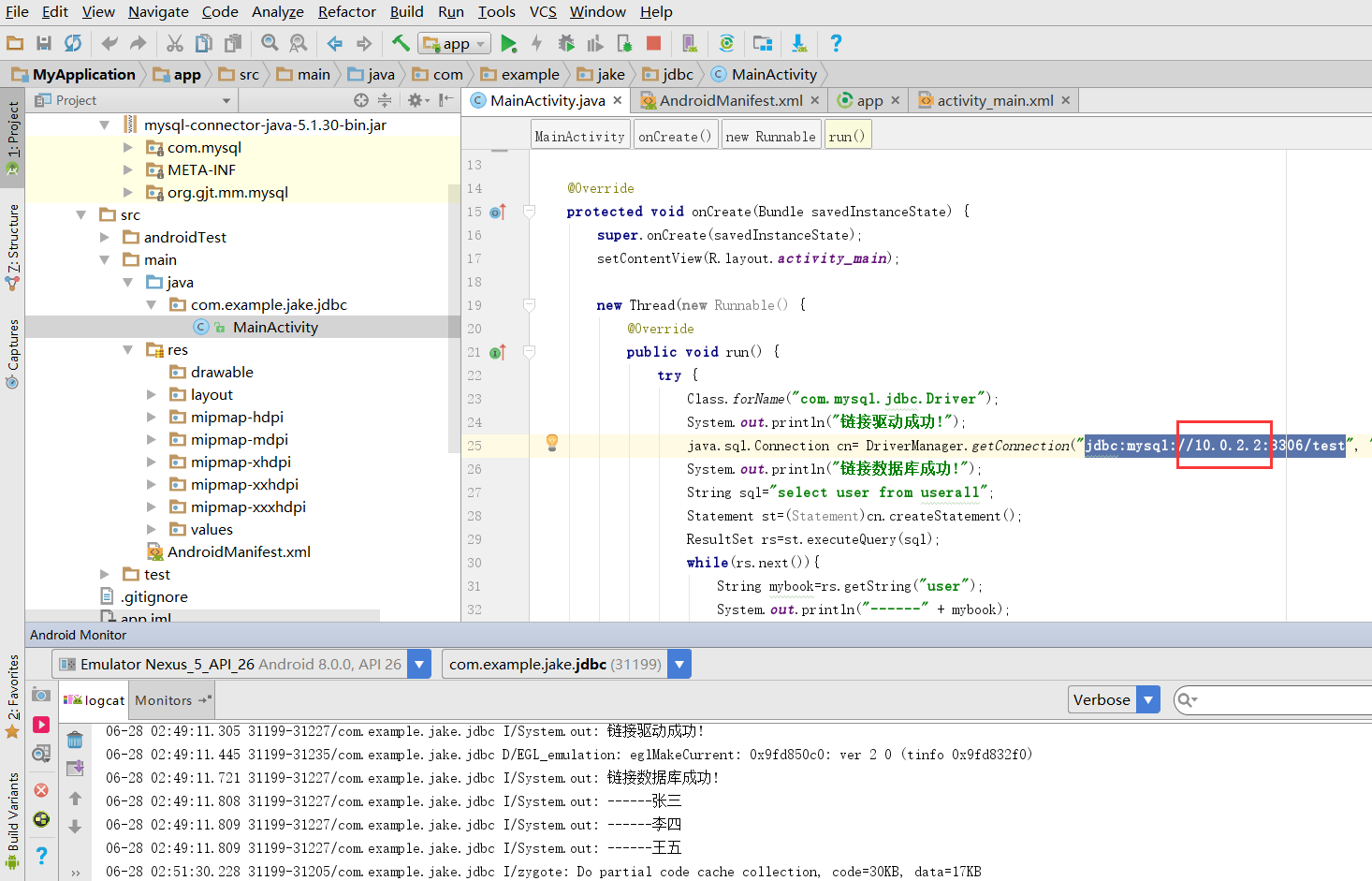This screenshot has width=1372, height=881.
Task: Click the intention light bulb on line 25
Action: 552,442
